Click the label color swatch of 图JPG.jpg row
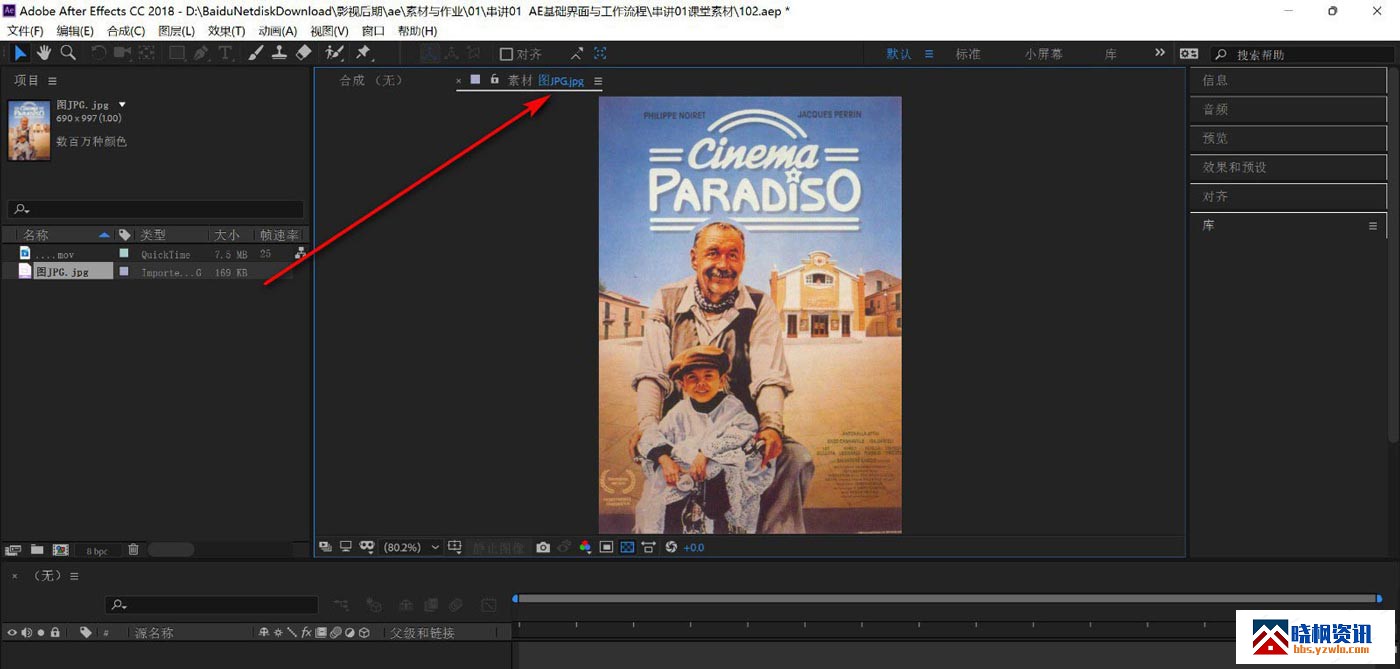This screenshot has height=669, width=1400. (x=124, y=271)
